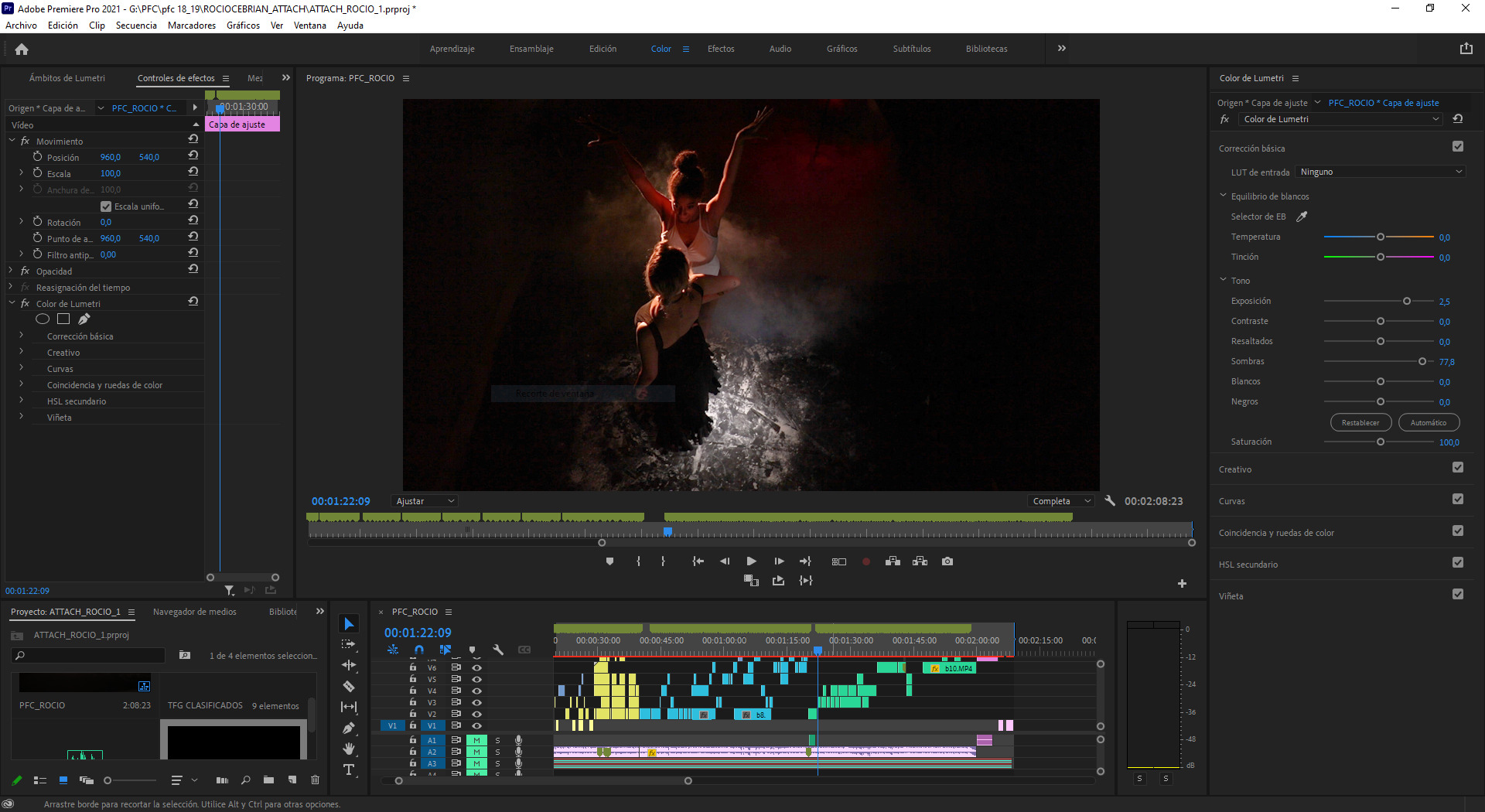Open the Marcadores menu

(192, 26)
